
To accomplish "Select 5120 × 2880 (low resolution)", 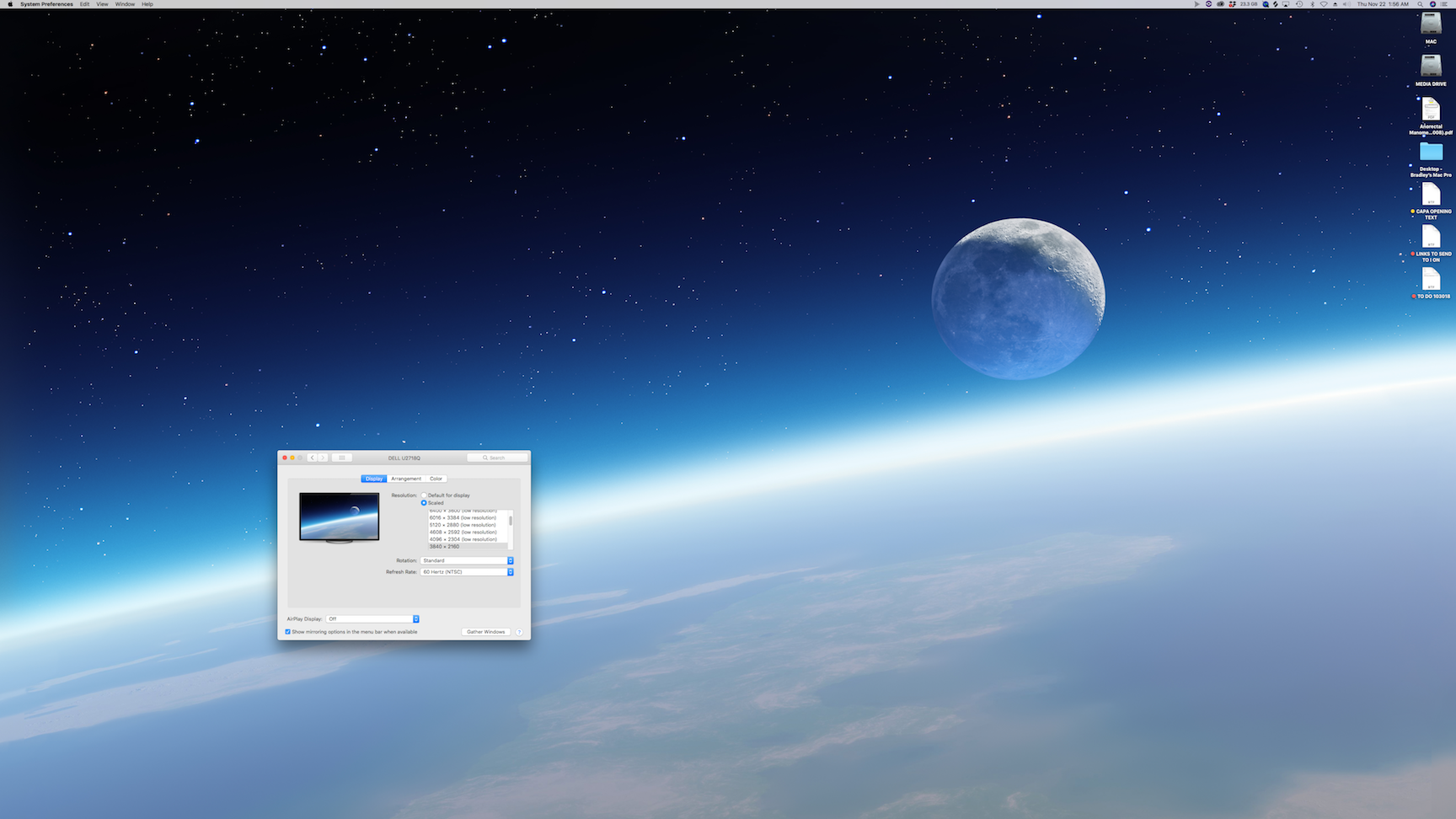I will [463, 525].
